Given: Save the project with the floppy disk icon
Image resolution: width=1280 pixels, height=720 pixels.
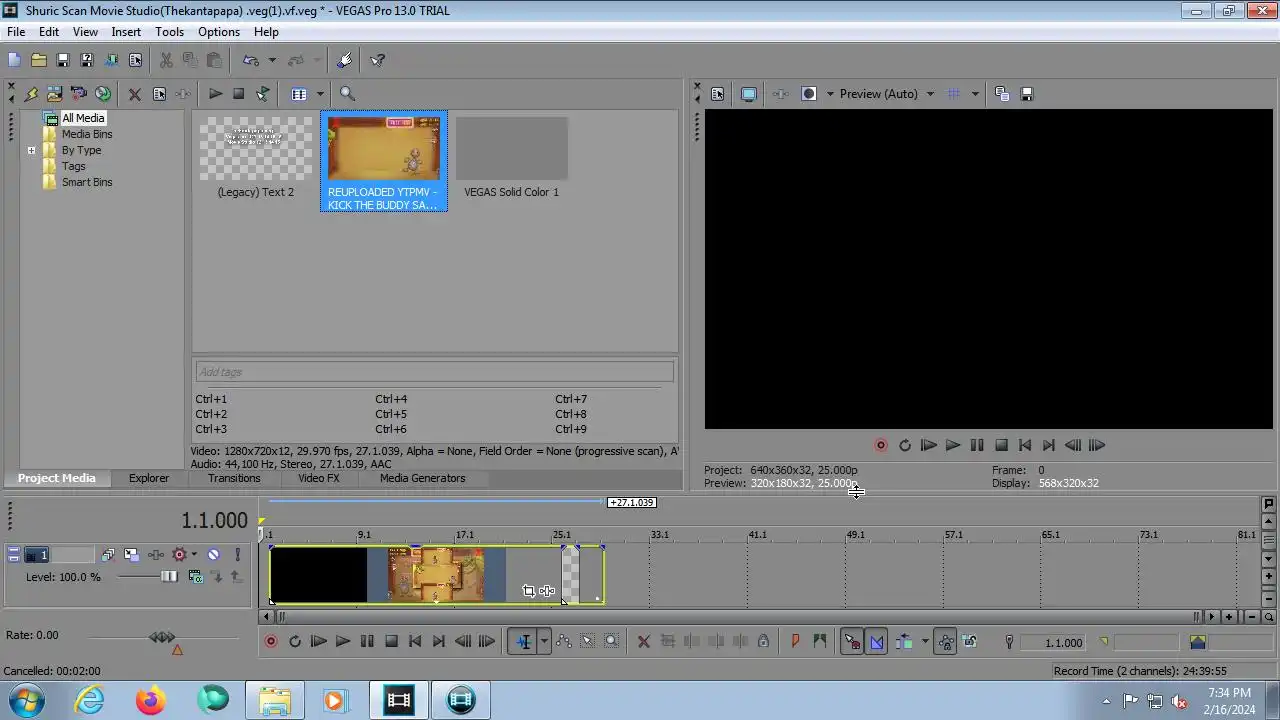Looking at the screenshot, I should 62,60.
